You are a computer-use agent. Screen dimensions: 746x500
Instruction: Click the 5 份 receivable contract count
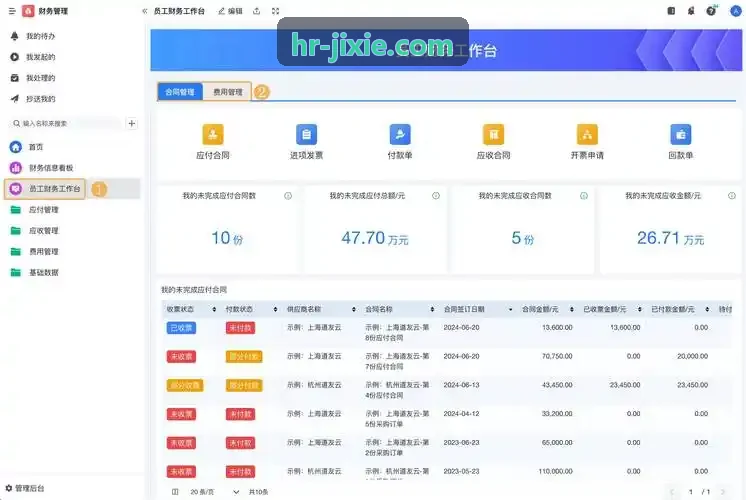[x=522, y=238]
